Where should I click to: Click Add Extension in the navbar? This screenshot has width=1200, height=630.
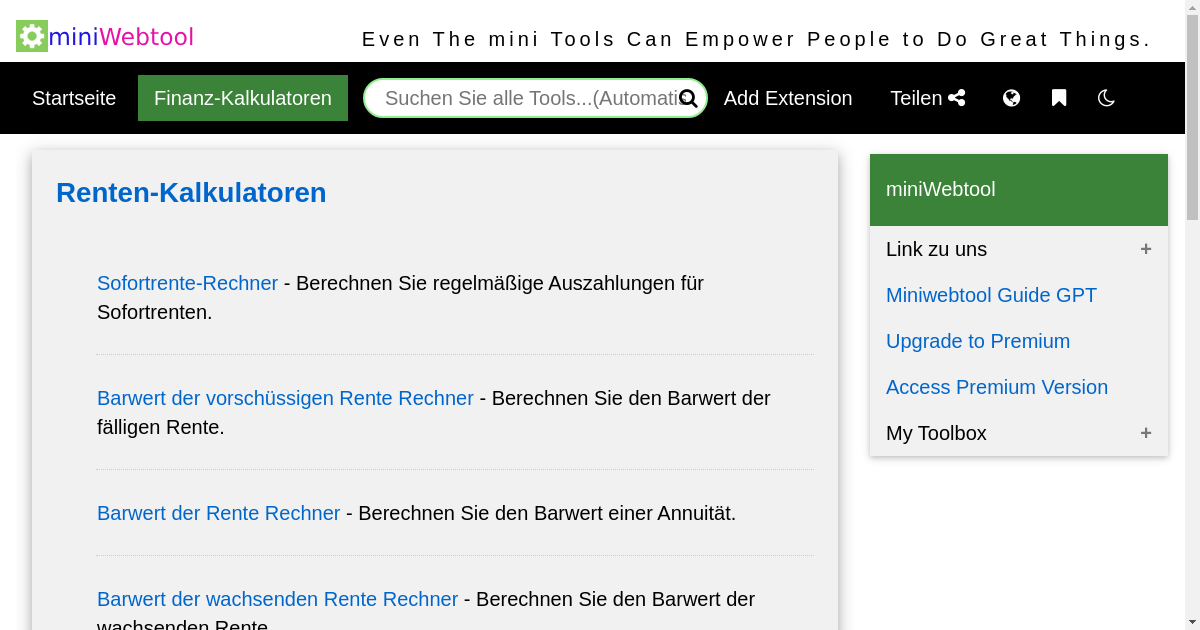(788, 98)
